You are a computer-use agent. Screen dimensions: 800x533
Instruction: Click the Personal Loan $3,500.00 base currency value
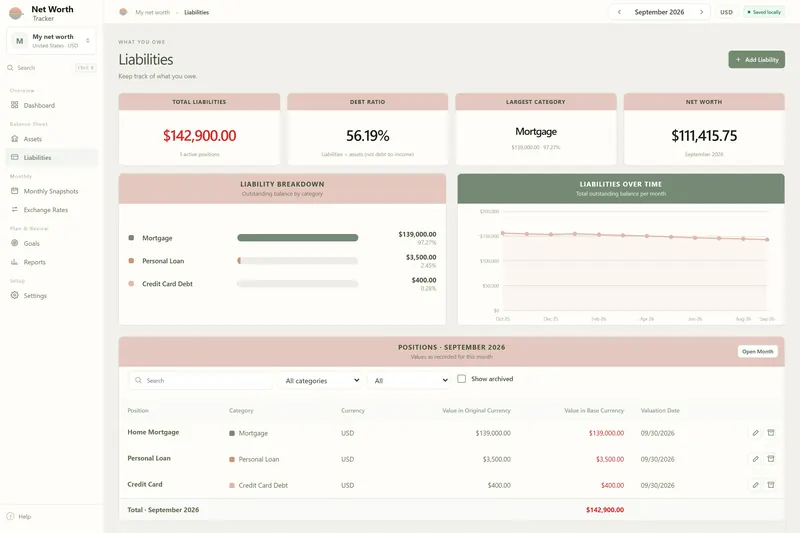coord(610,459)
